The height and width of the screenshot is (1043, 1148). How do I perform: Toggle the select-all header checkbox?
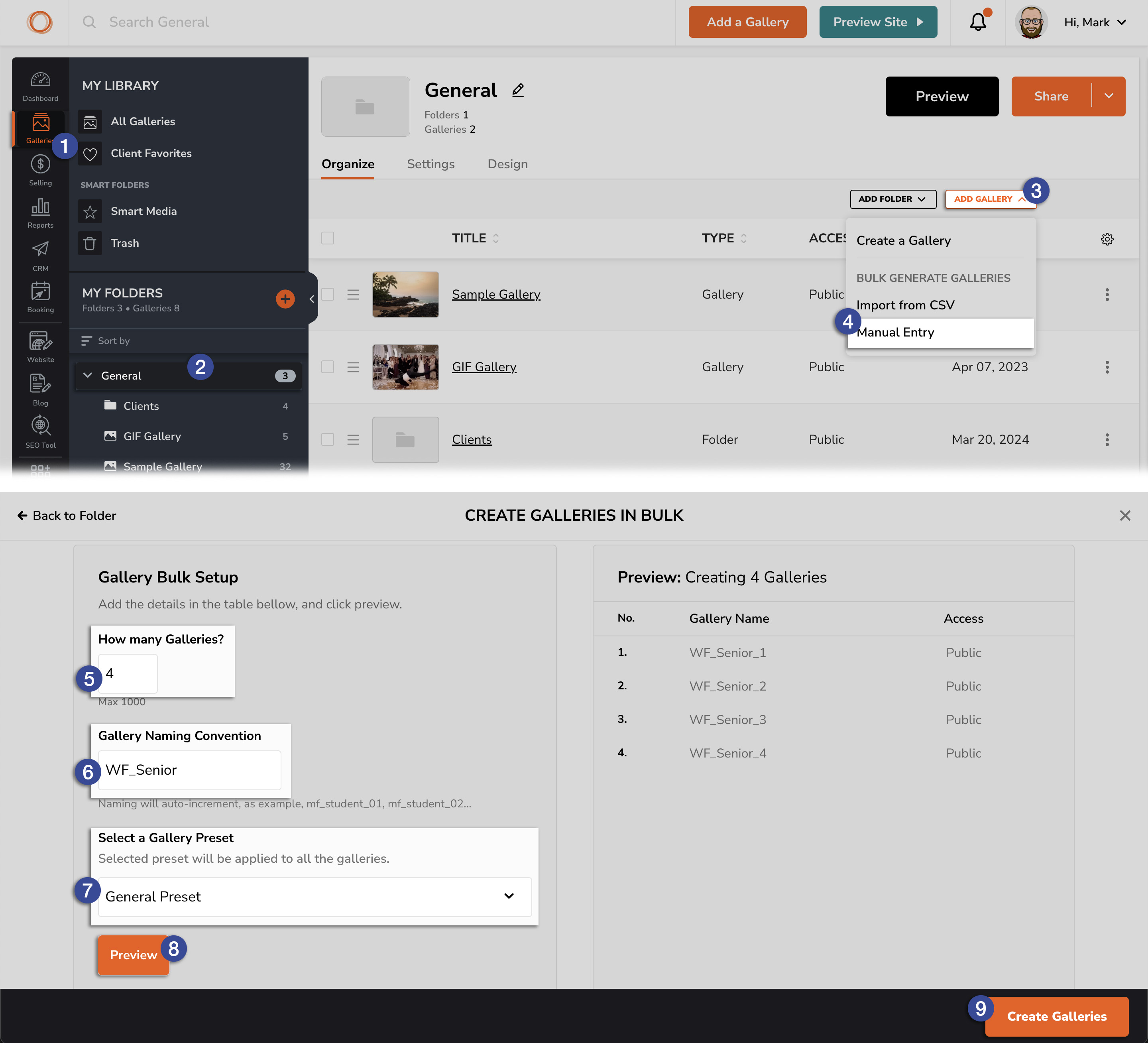tap(327, 238)
